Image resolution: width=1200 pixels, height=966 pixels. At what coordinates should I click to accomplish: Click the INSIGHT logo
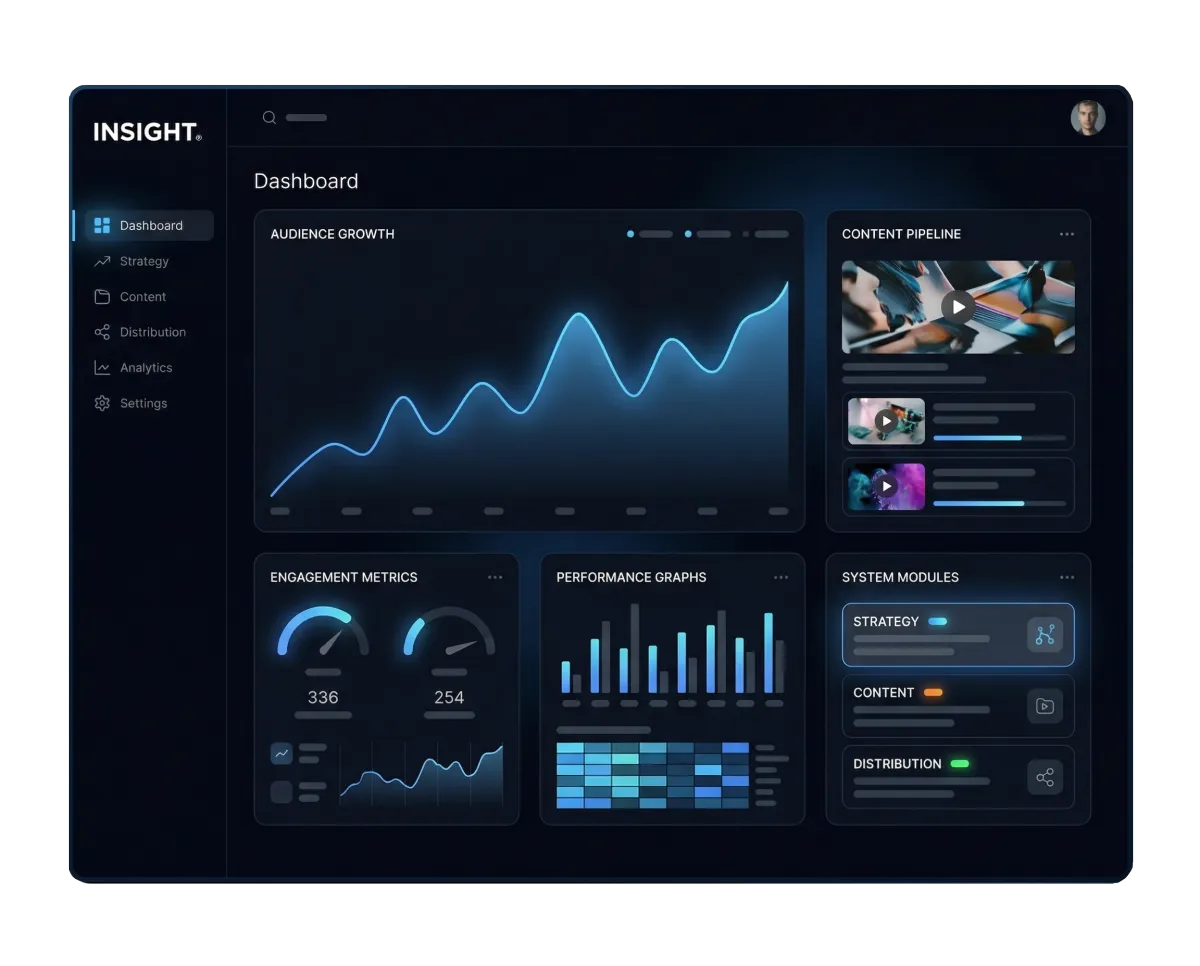tap(148, 132)
